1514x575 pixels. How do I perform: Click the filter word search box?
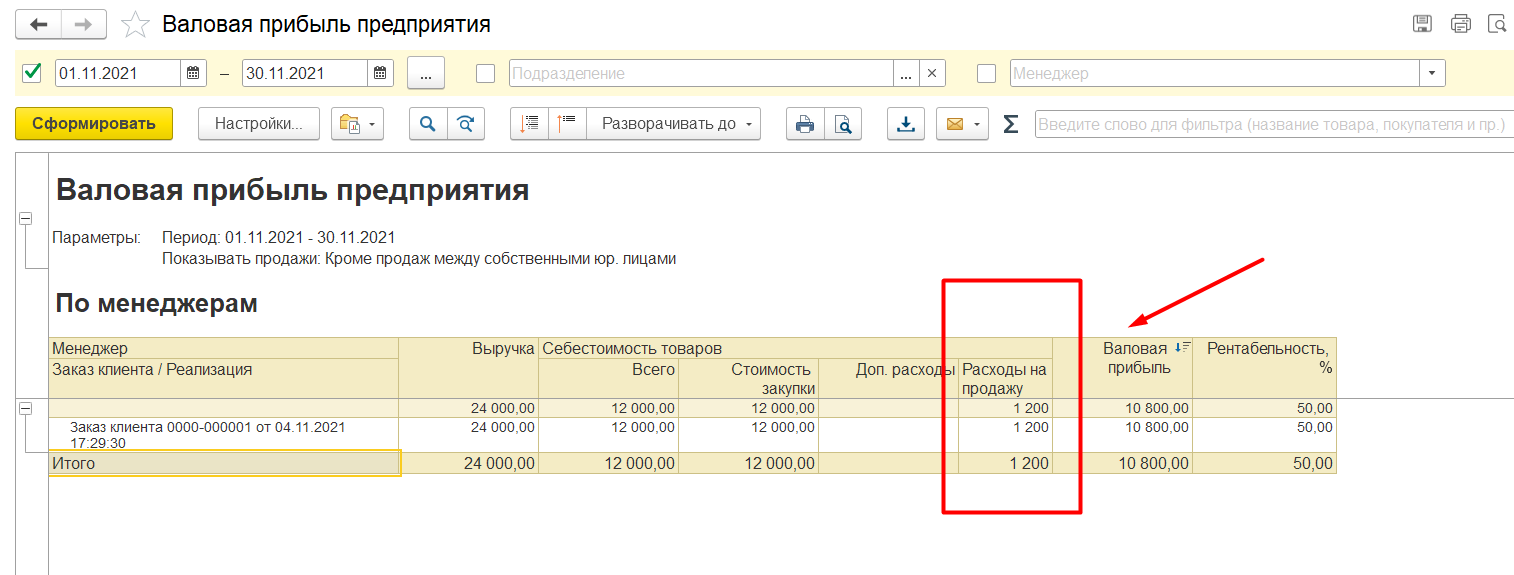coord(1274,124)
